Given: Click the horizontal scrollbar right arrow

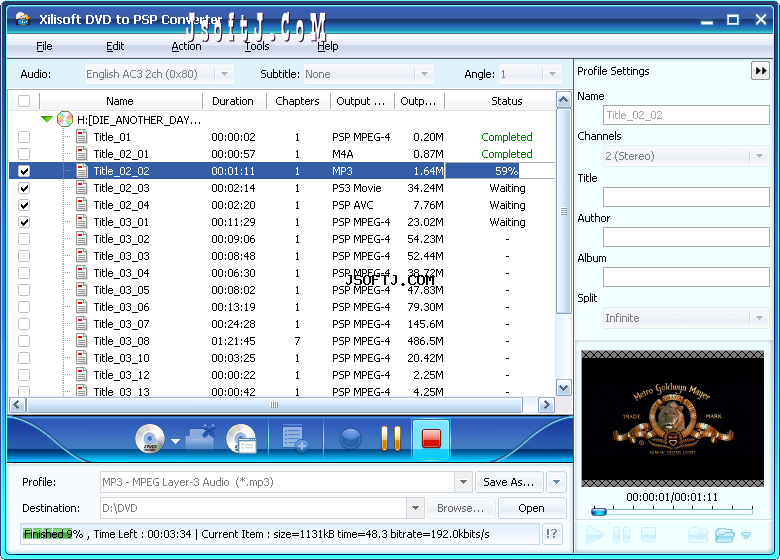Looking at the screenshot, I should [546, 405].
